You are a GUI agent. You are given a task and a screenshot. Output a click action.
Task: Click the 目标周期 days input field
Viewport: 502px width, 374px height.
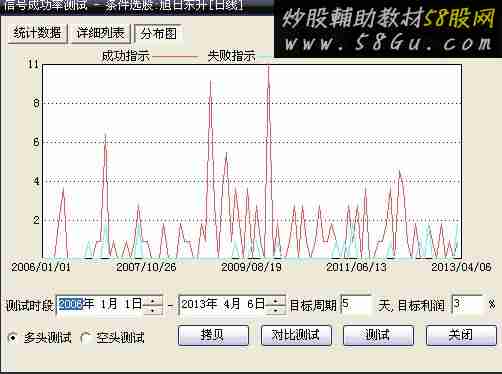click(356, 305)
